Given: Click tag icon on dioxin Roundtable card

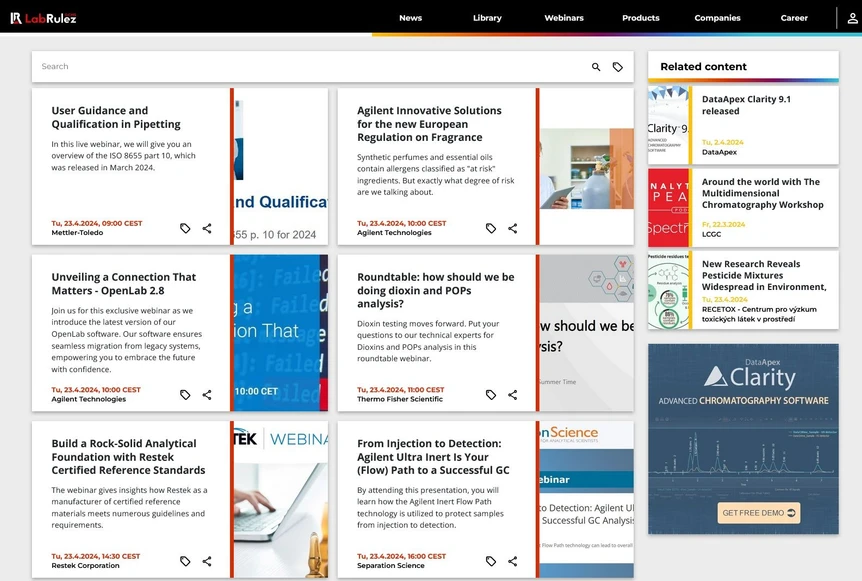Looking at the screenshot, I should pos(491,395).
